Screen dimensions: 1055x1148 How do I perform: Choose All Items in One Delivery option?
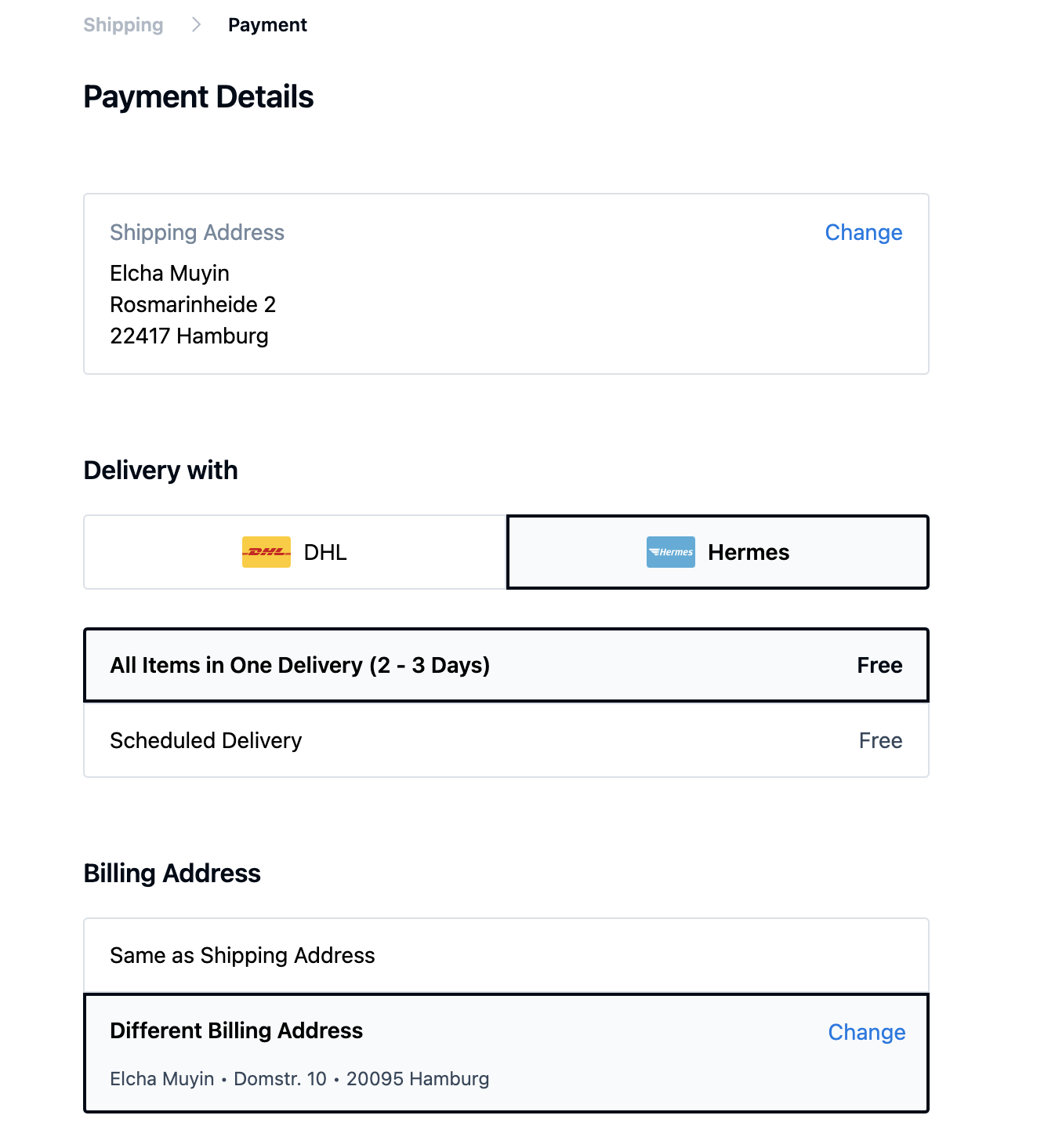pos(506,665)
